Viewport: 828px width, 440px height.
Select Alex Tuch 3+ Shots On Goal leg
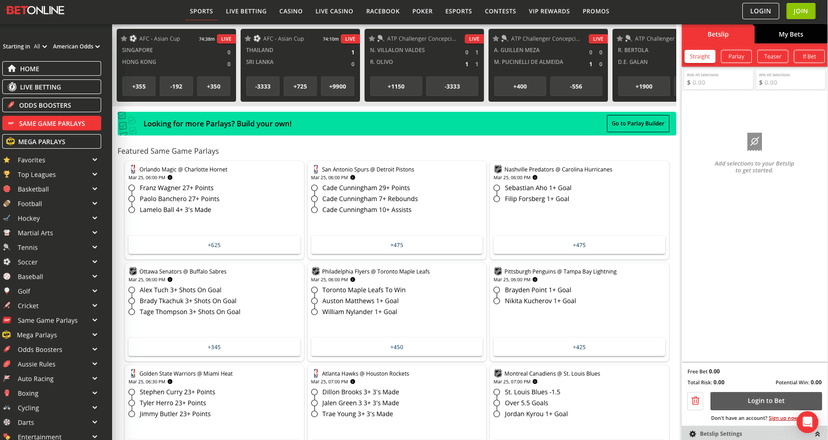click(131, 290)
